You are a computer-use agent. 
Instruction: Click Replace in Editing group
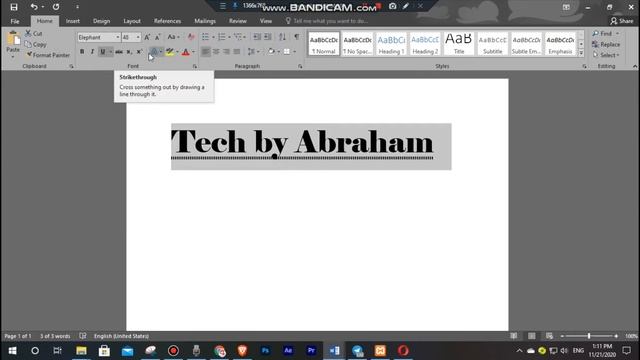tap(606, 44)
